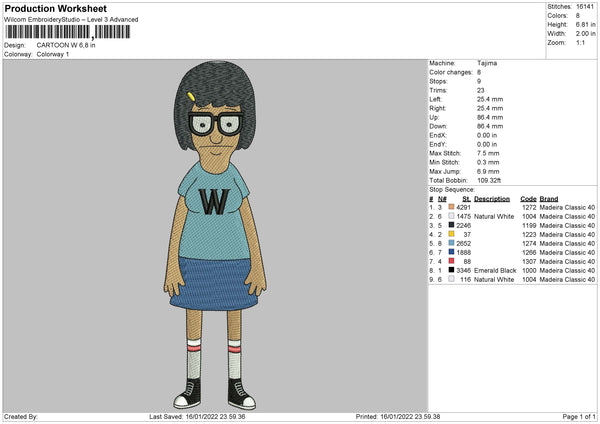Viewport: 600px width, 424px height.
Task: Click the 'Stop Sequence:' heading
Action: click(452, 189)
